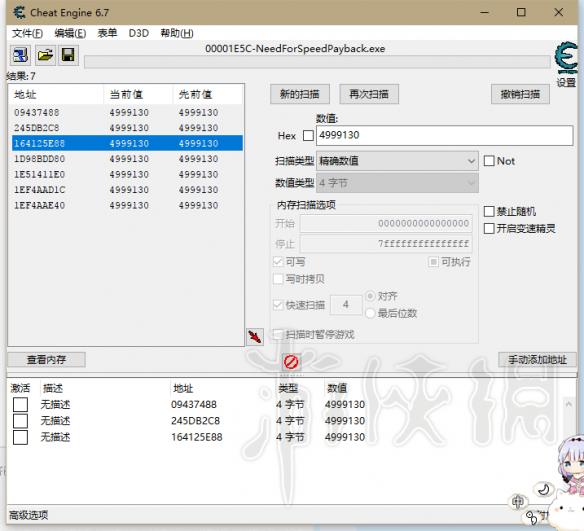Select the 最后位数 radio button
The image size is (584, 531).
[370, 313]
